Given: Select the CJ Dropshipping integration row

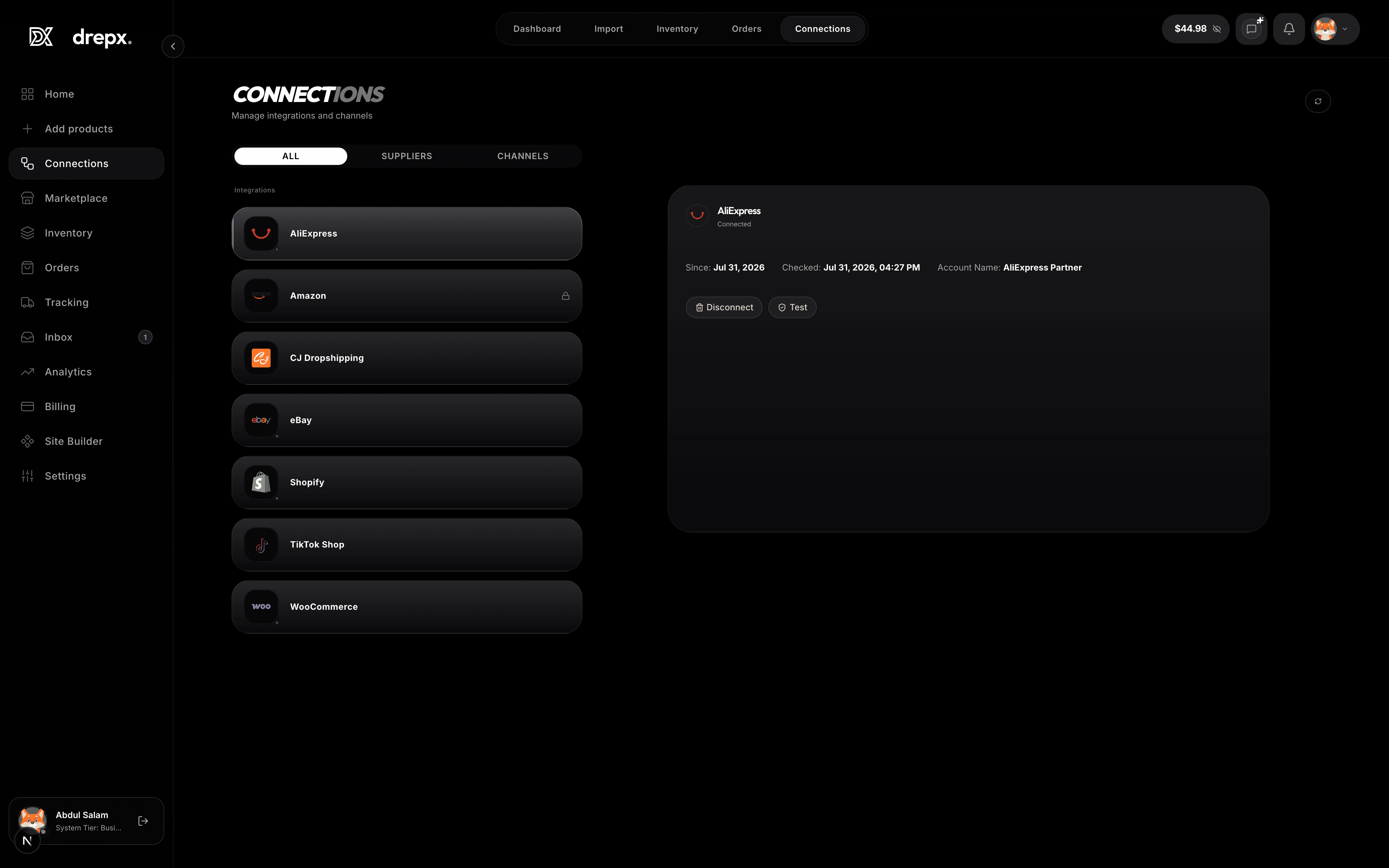Looking at the screenshot, I should [406, 358].
